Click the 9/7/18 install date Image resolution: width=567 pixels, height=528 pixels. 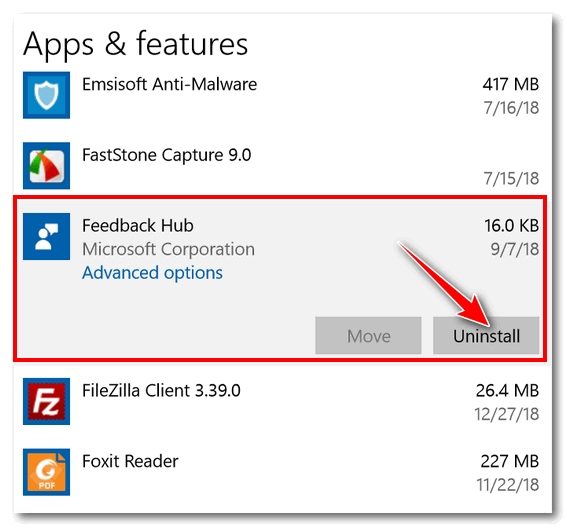pyautogui.click(x=515, y=249)
